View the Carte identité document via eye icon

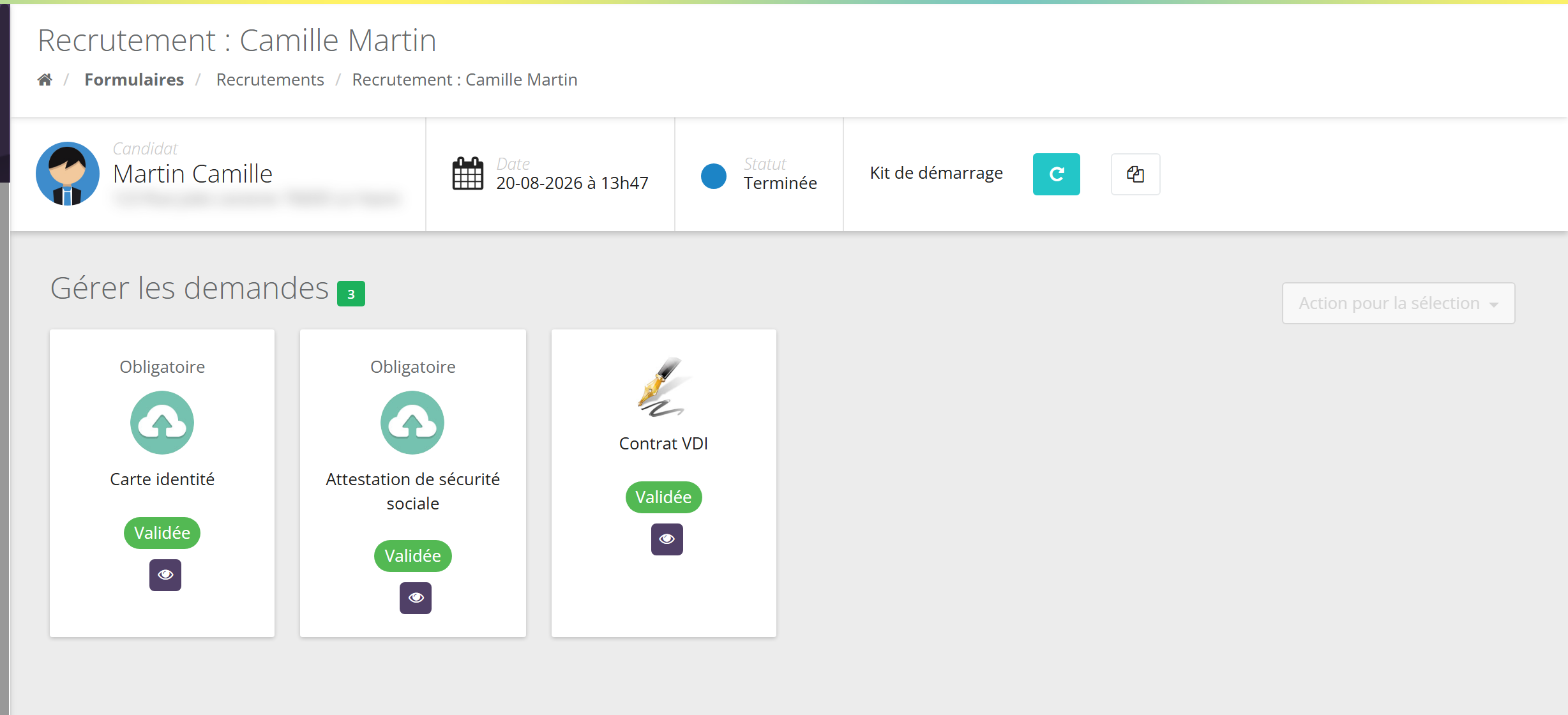click(x=165, y=575)
